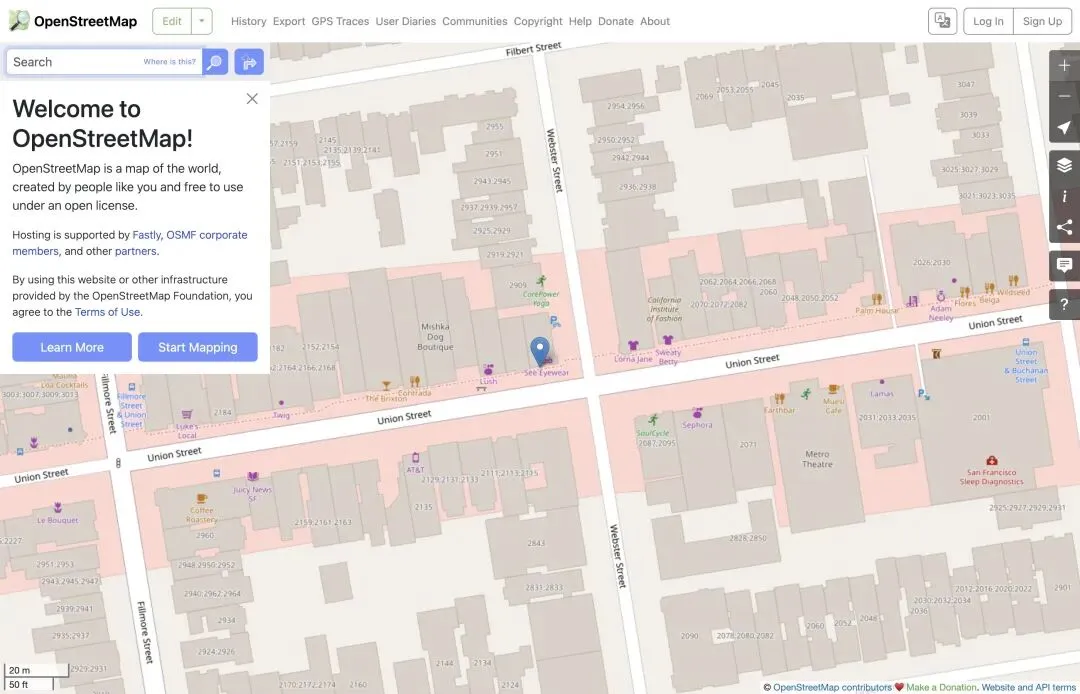Screen dimensions: 1080x694
Task: Add a map note icon
Action: pos(1064,265)
